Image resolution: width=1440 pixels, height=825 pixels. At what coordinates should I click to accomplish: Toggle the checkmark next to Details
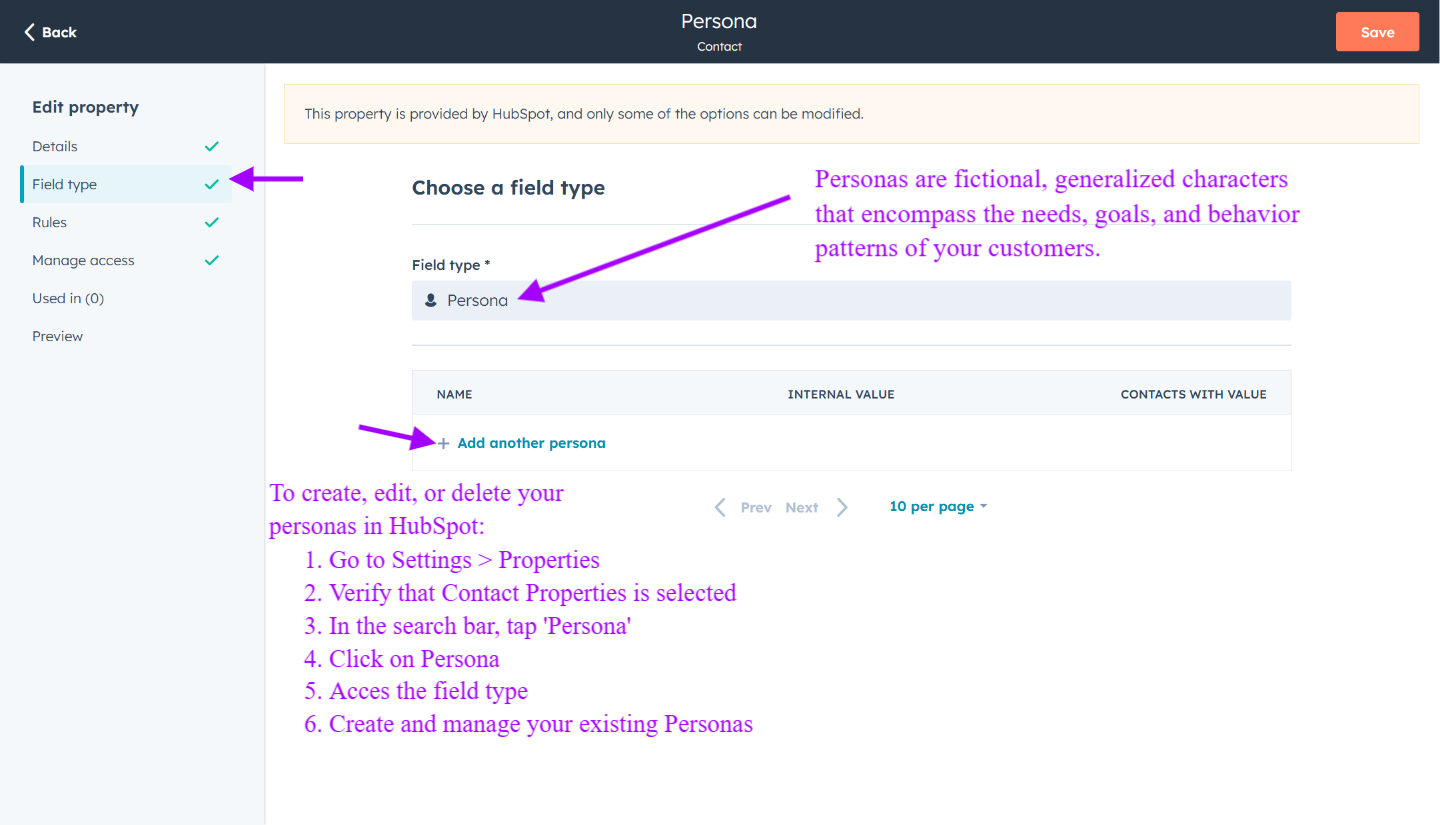211,146
